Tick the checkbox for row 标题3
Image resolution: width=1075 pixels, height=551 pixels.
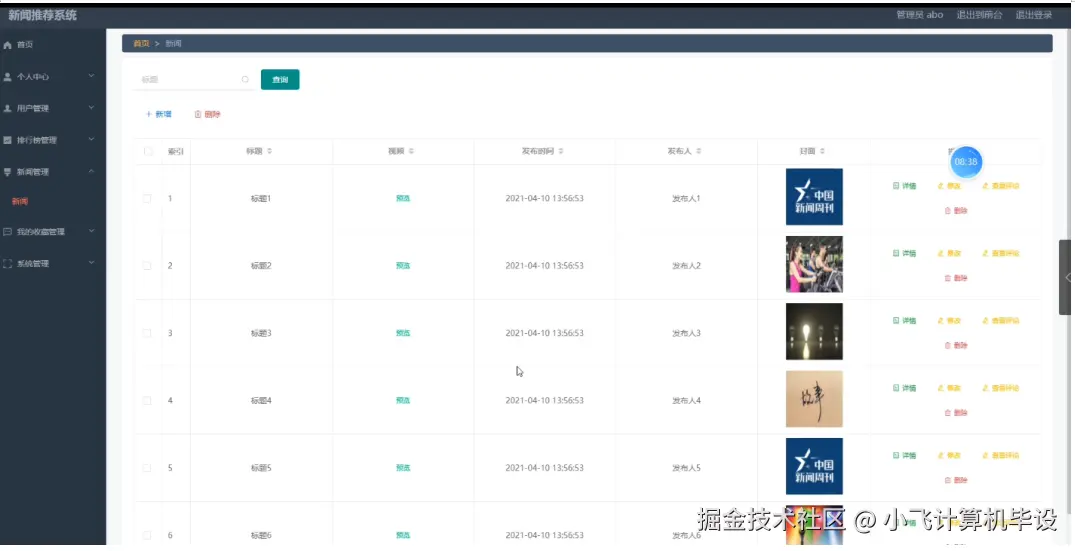point(147,333)
